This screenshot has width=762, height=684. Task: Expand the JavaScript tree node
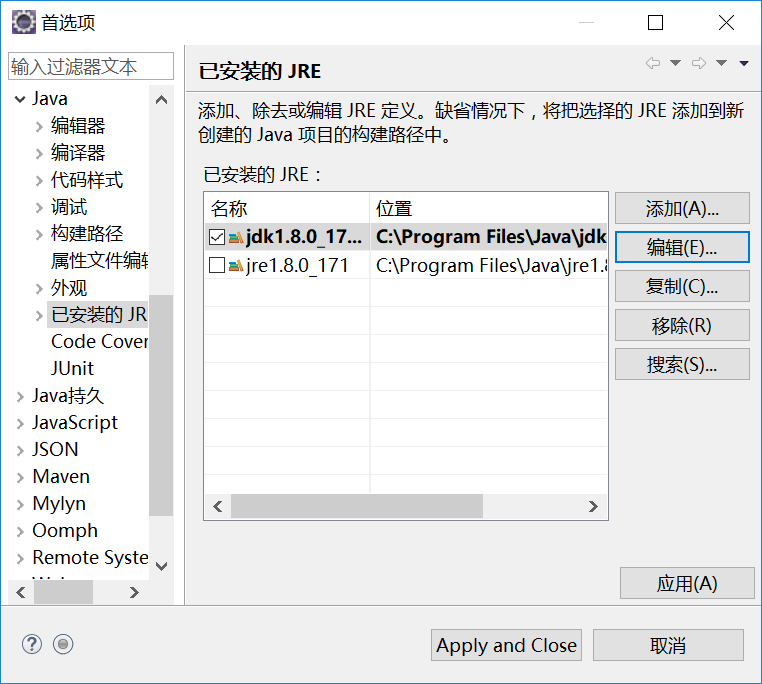pyautogui.click(x=20, y=423)
